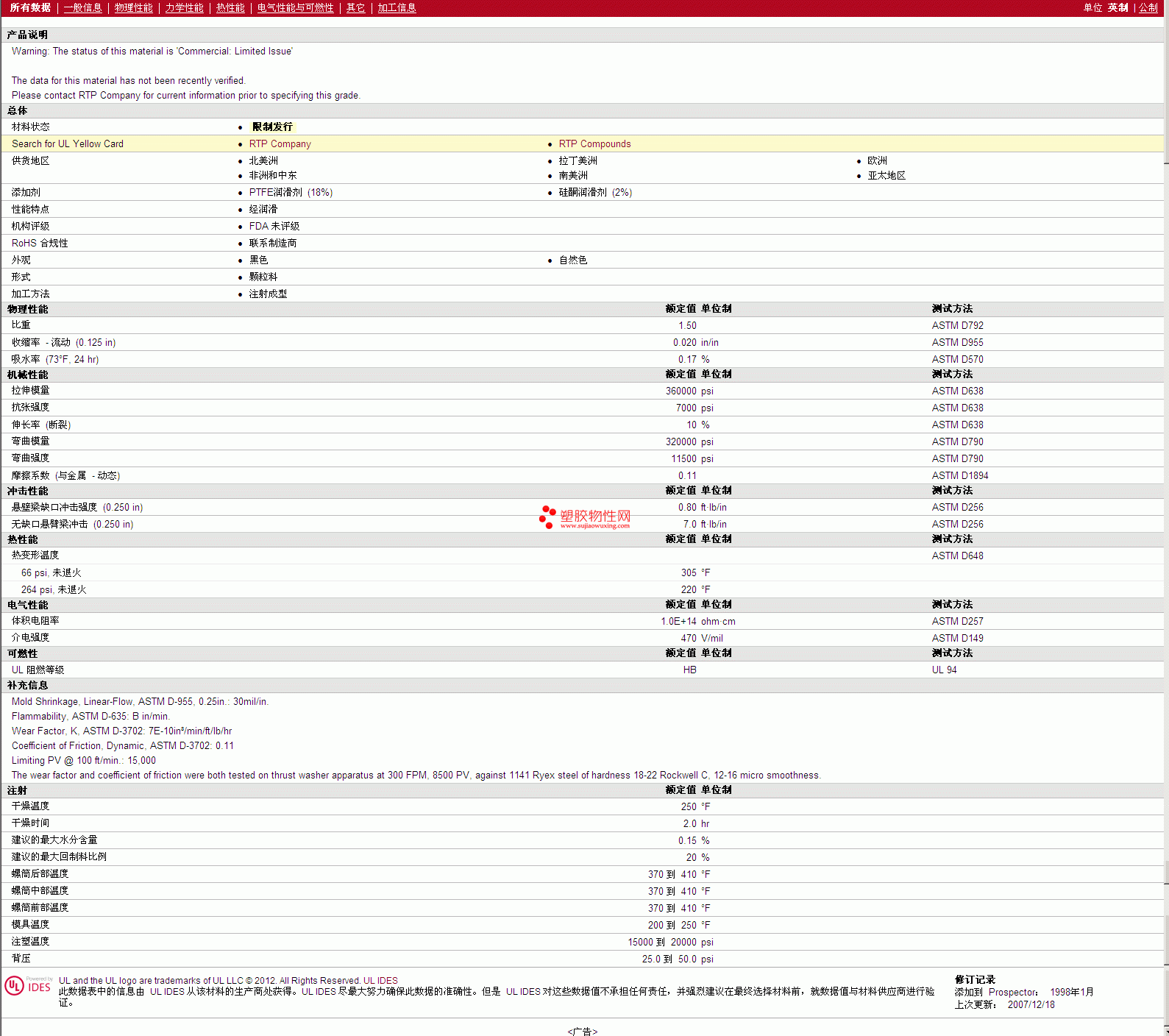1169x1036 pixels.
Task: Click the 限制发行 material status
Action: 272,127
